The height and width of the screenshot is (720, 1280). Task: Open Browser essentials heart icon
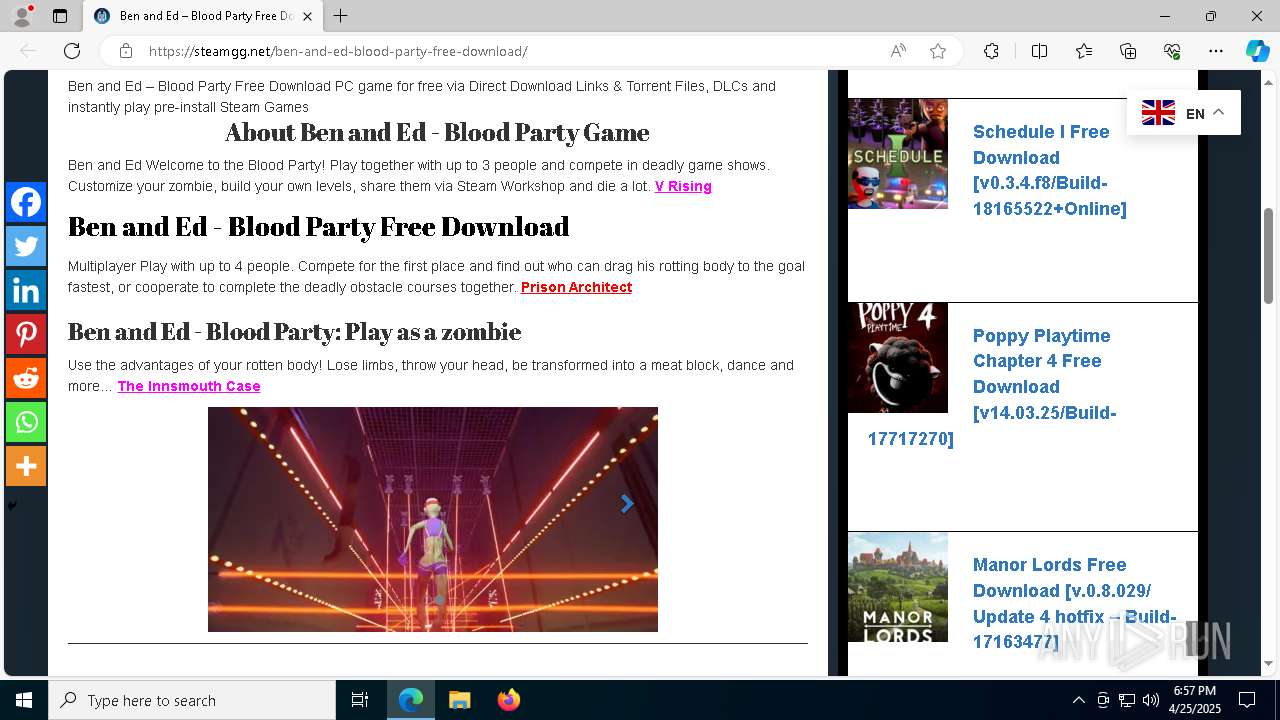pyautogui.click(x=1172, y=51)
